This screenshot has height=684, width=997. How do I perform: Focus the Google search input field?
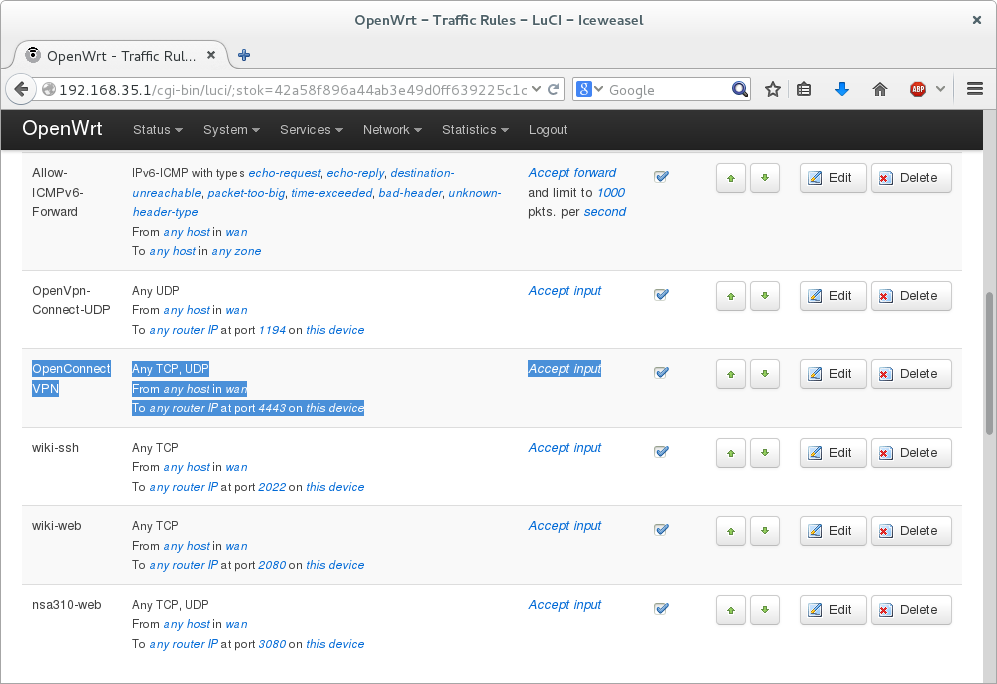coord(668,90)
